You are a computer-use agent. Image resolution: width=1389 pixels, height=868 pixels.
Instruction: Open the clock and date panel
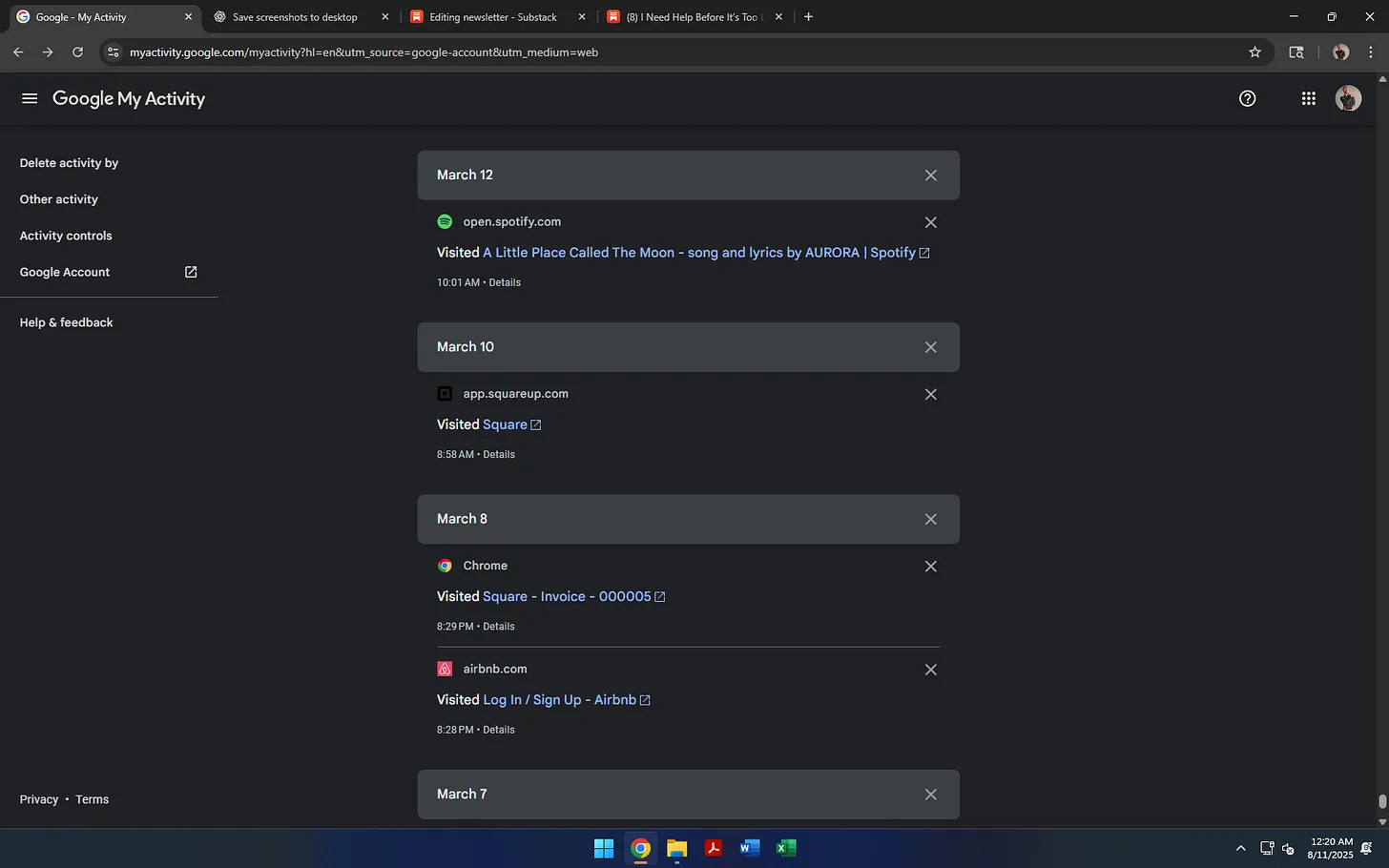pos(1331,848)
